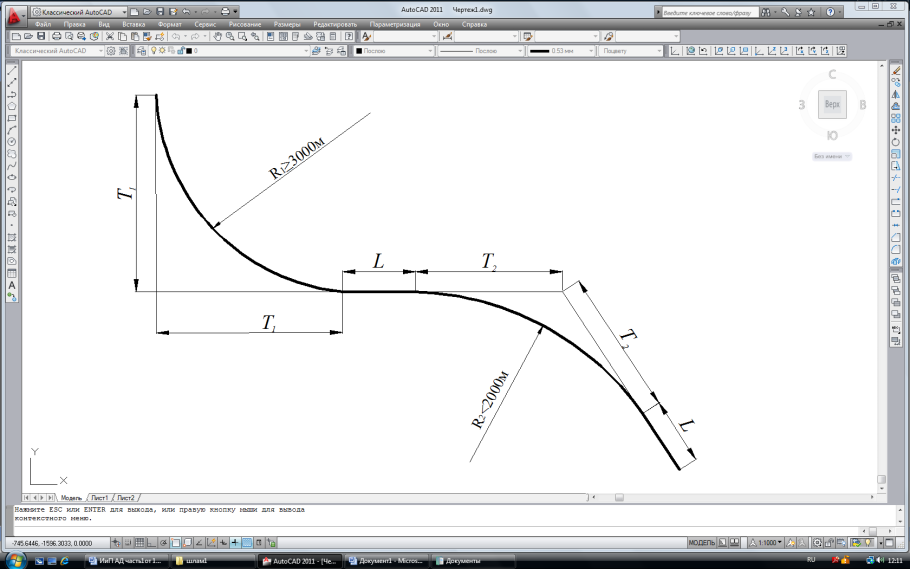Open the Классический AutoCAD workspace dropdown

coord(60,50)
